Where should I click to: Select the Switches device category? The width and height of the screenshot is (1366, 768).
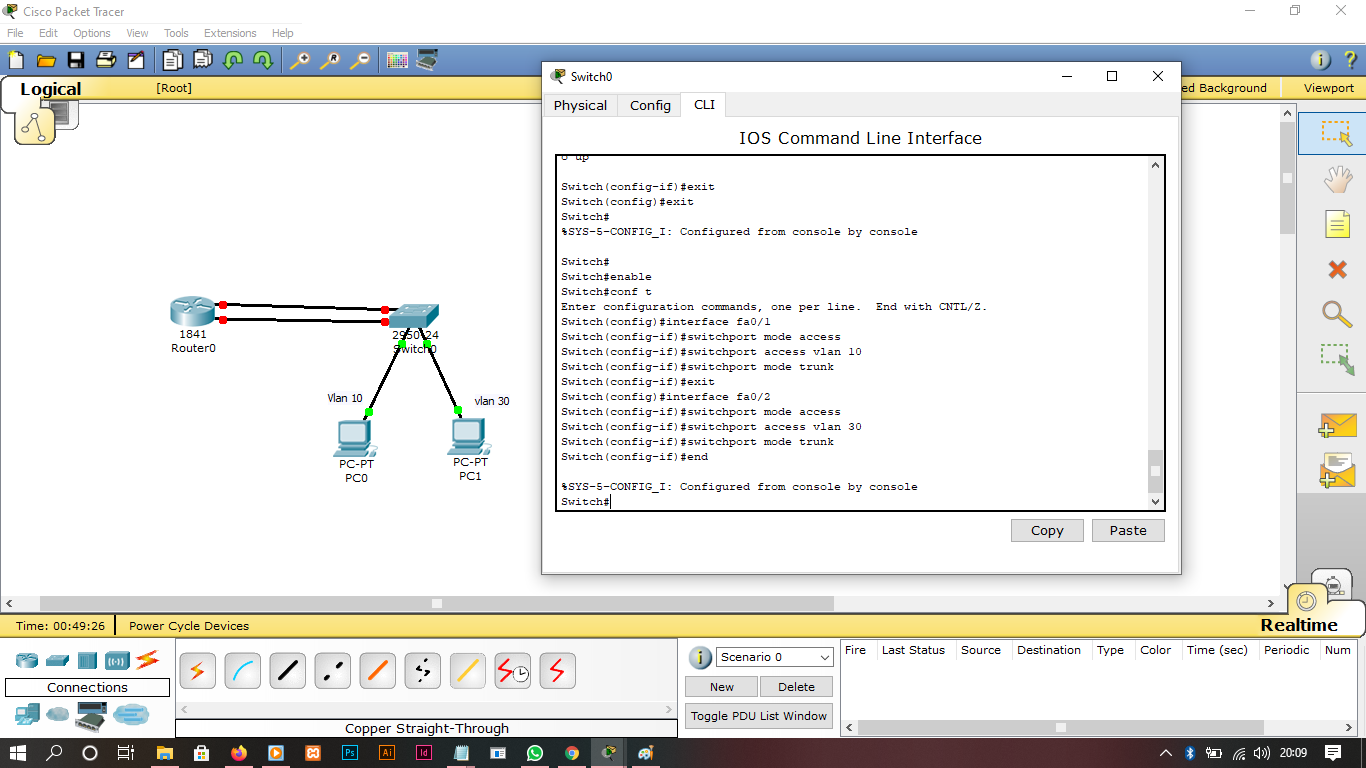57,660
